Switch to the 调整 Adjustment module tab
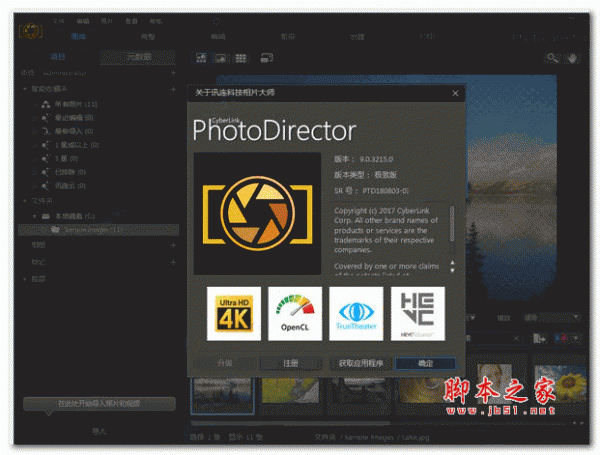The height and width of the screenshot is (455, 600). click(148, 37)
